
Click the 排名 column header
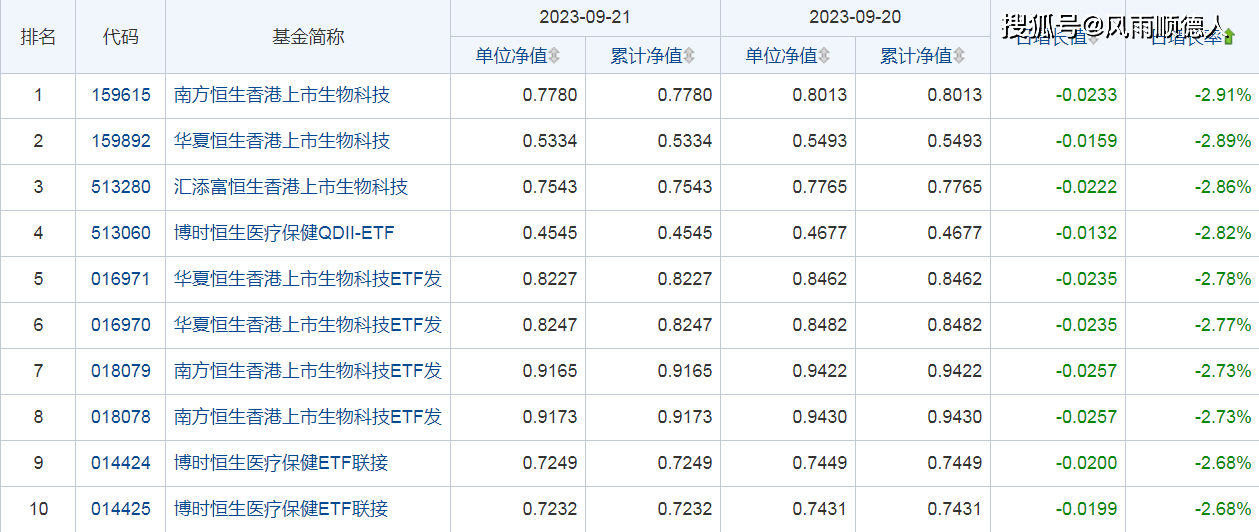(38, 37)
